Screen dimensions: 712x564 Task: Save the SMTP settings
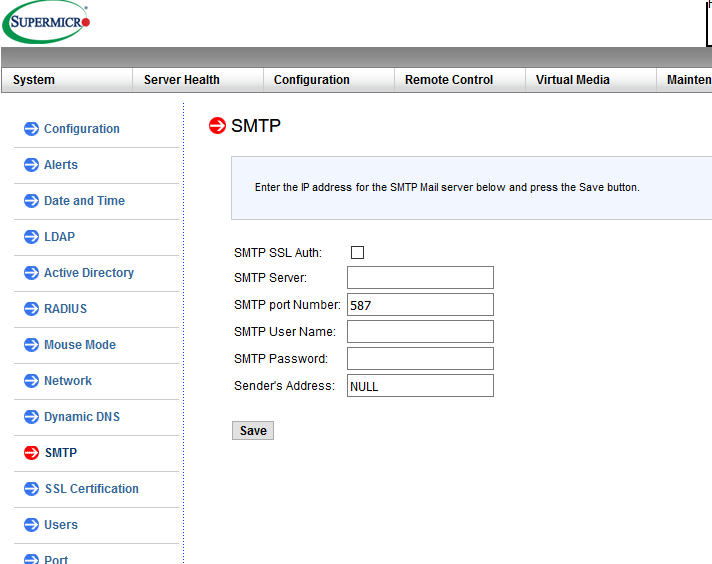253,430
